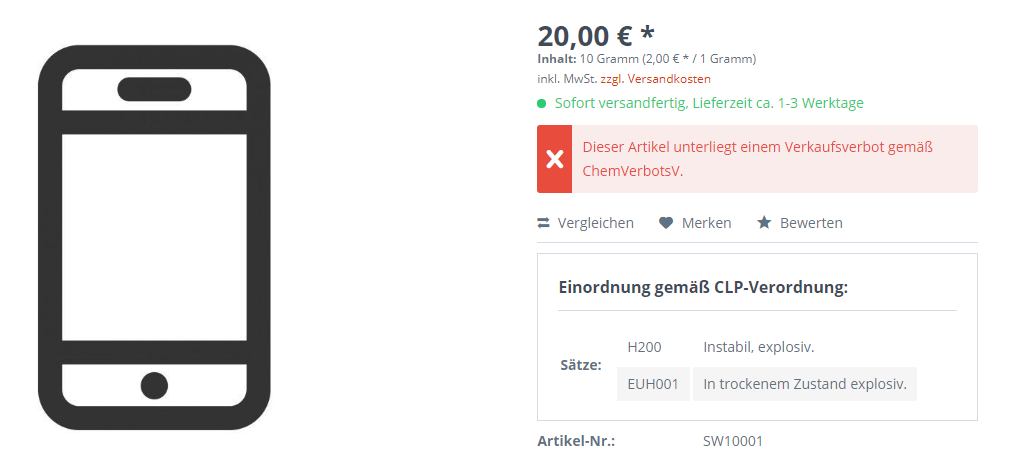Click the speaker slot on phone placeholder image
Image resolution: width=1018 pixels, height=474 pixels.
[155, 89]
